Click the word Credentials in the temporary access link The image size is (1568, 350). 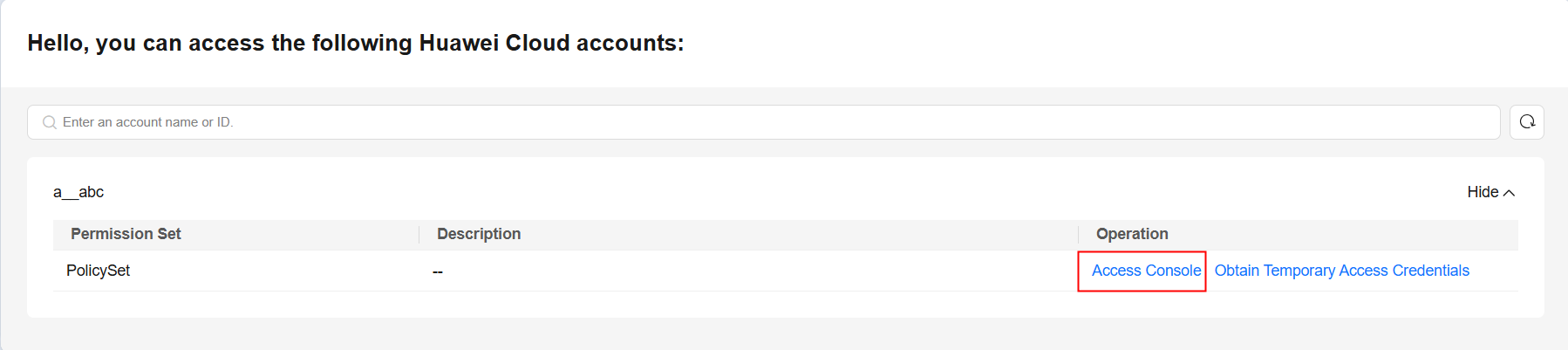(x=1430, y=271)
